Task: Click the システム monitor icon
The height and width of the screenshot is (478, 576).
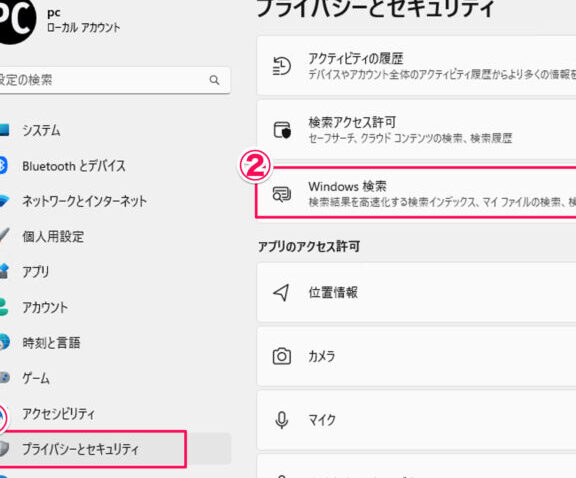Action: point(4,130)
